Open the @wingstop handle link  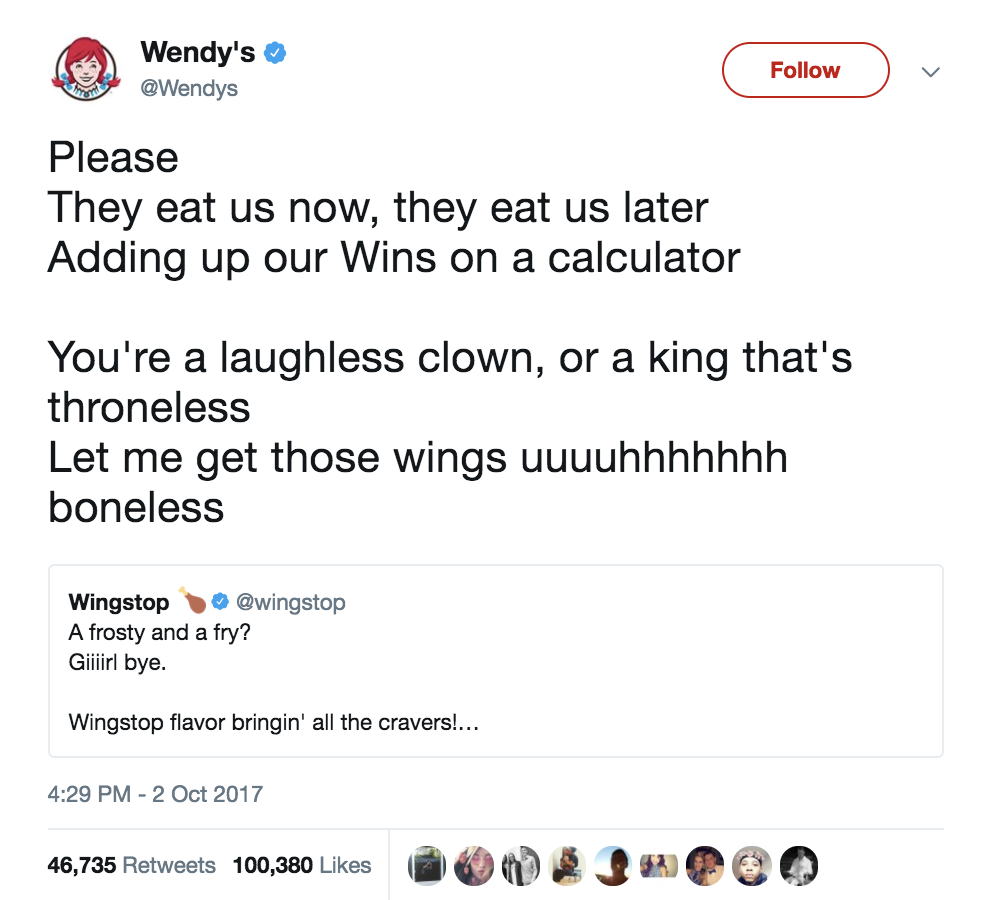pos(290,602)
